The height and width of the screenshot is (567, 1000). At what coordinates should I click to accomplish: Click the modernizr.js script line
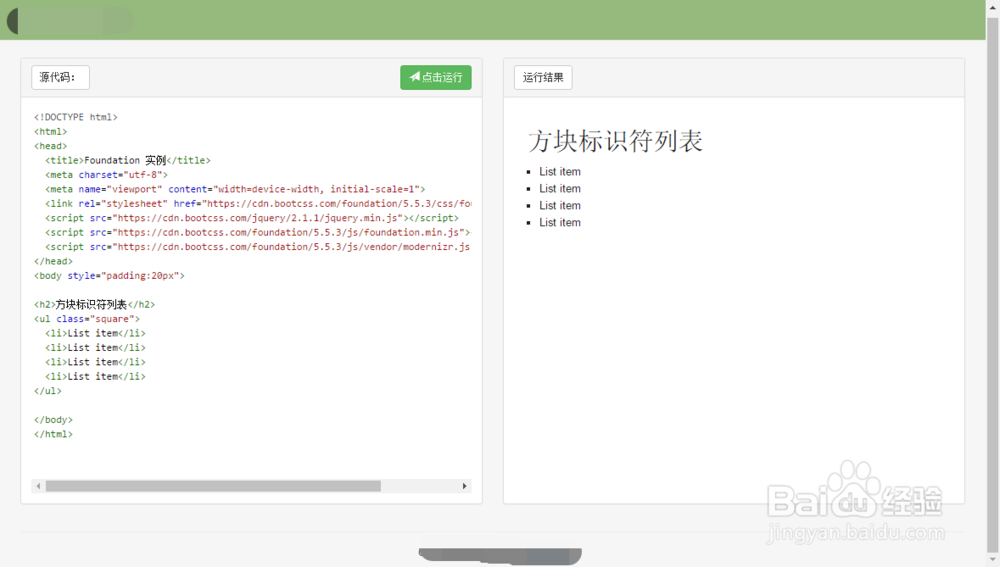click(258, 247)
